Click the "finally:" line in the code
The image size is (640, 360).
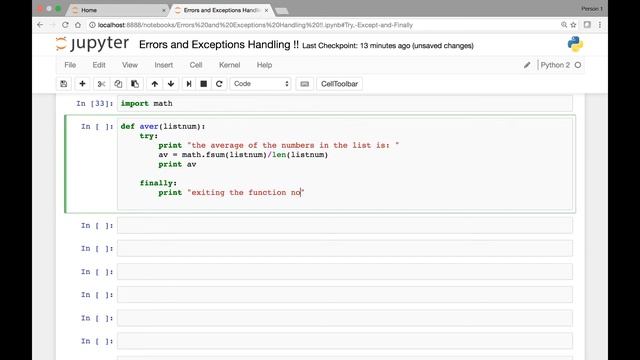[x=158, y=183]
